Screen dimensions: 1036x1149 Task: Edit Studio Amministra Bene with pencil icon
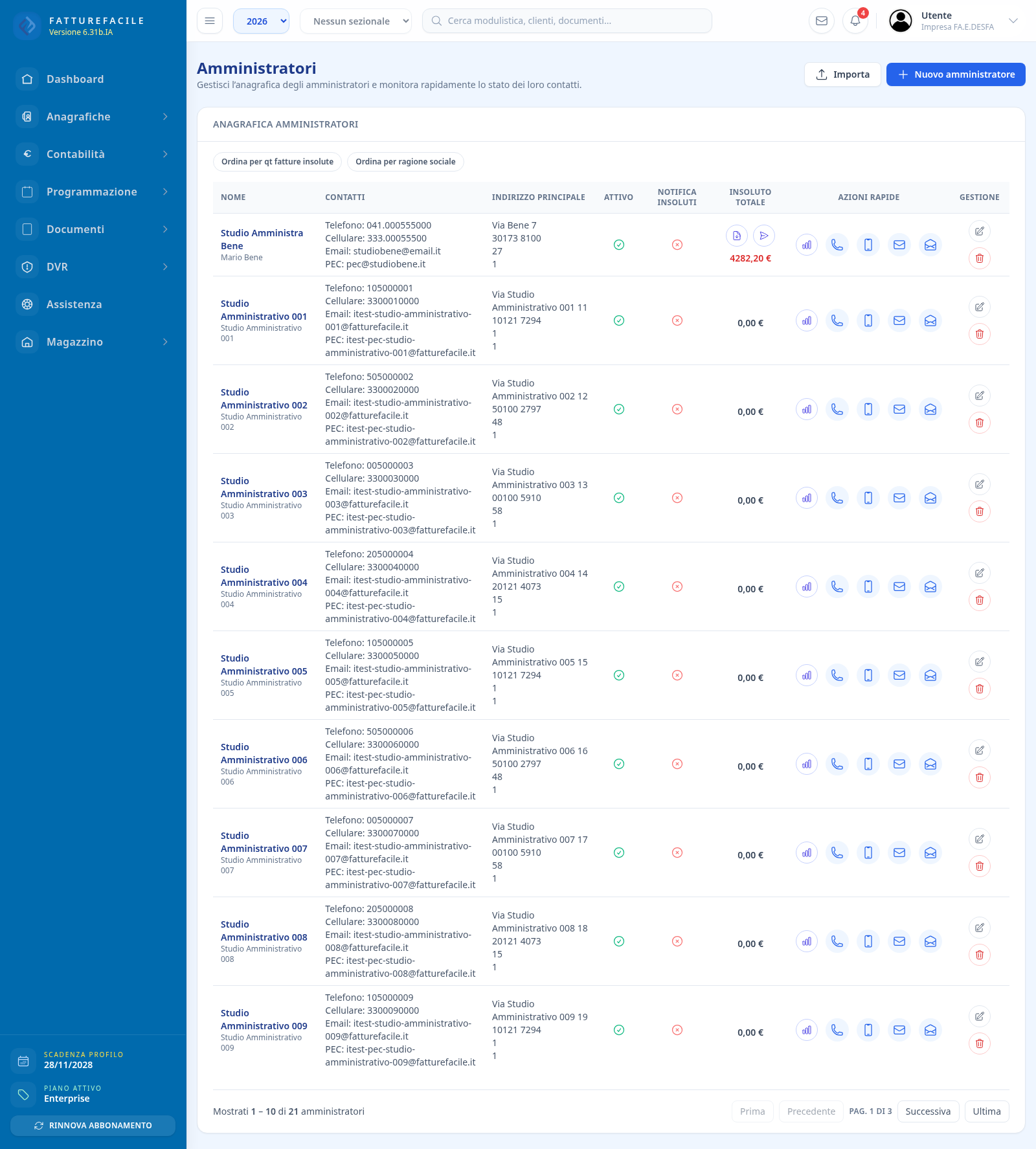click(980, 231)
